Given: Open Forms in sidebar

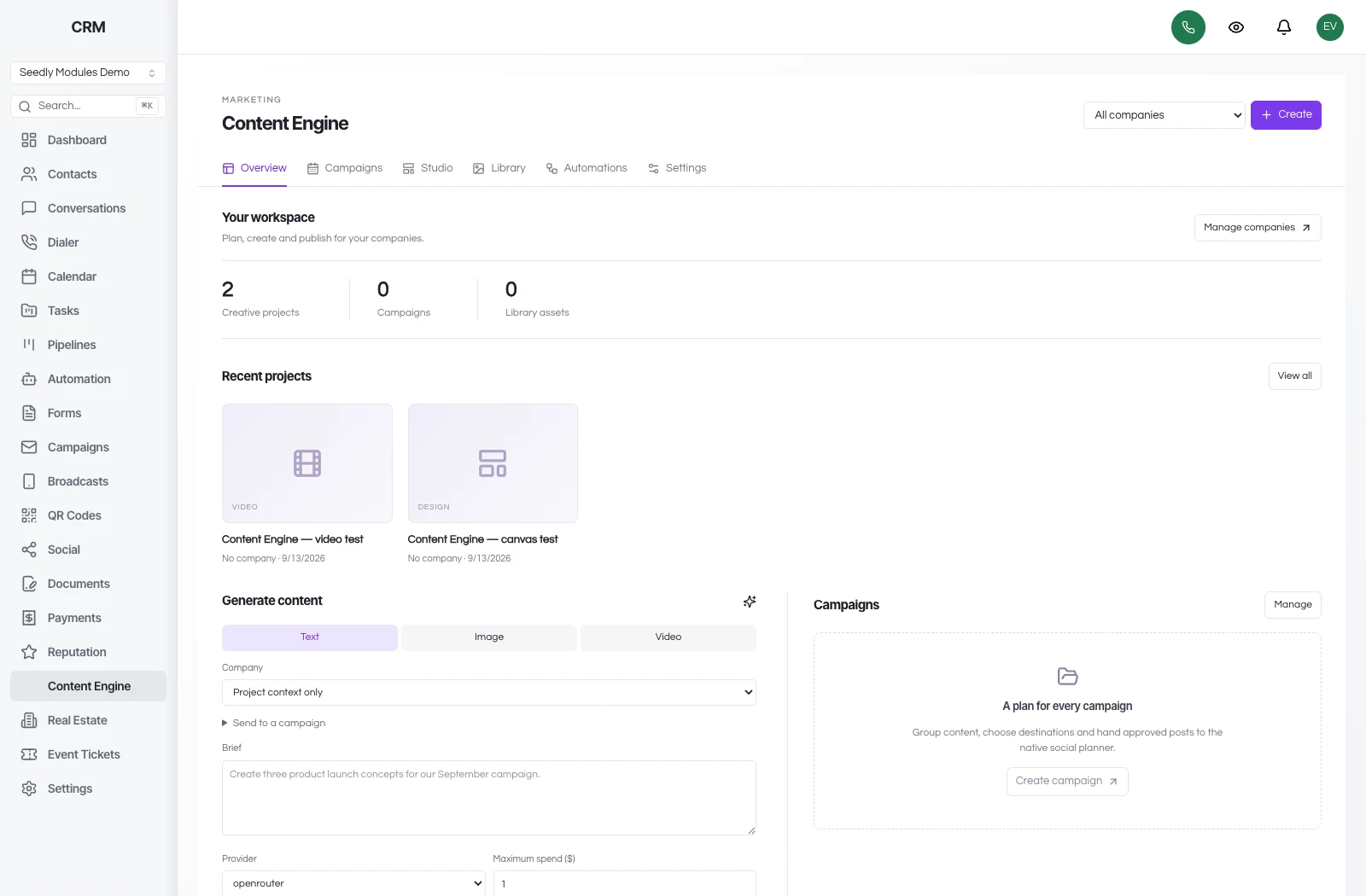Looking at the screenshot, I should (88, 413).
